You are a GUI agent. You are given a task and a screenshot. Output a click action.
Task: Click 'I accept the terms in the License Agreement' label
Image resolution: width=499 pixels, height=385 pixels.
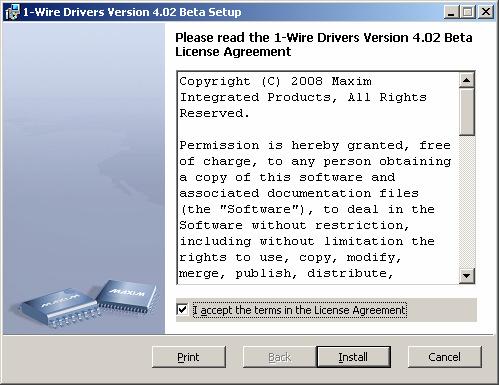(x=300, y=310)
